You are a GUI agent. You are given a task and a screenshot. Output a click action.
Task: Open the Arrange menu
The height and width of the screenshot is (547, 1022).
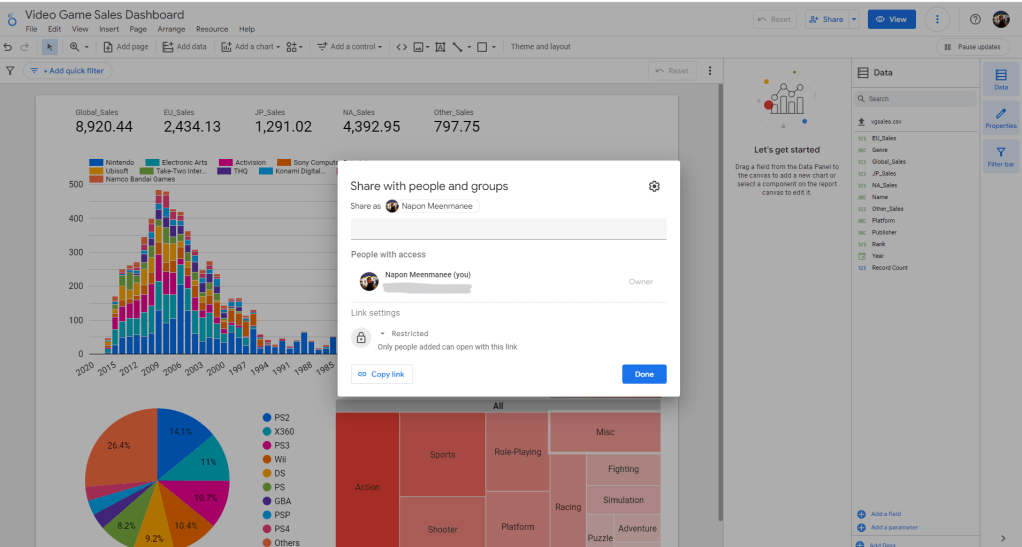pos(171,30)
